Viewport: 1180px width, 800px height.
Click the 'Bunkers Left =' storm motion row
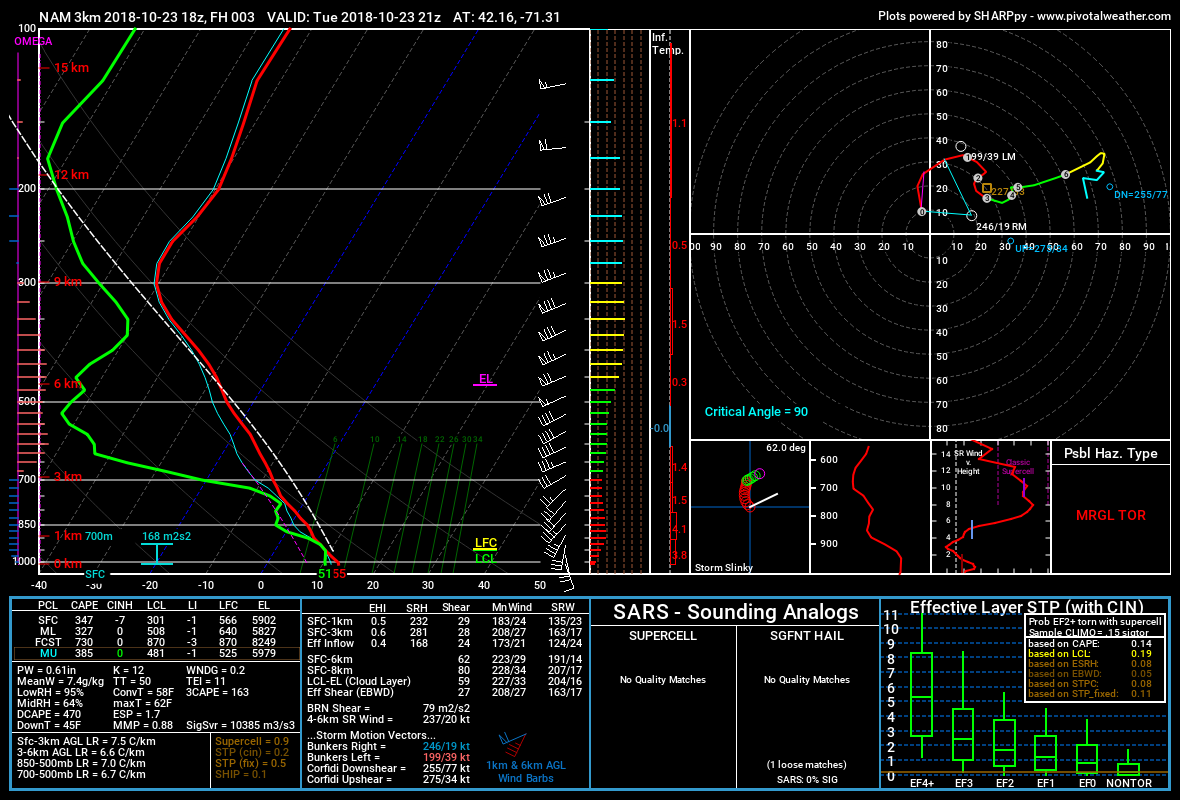(x=388, y=757)
